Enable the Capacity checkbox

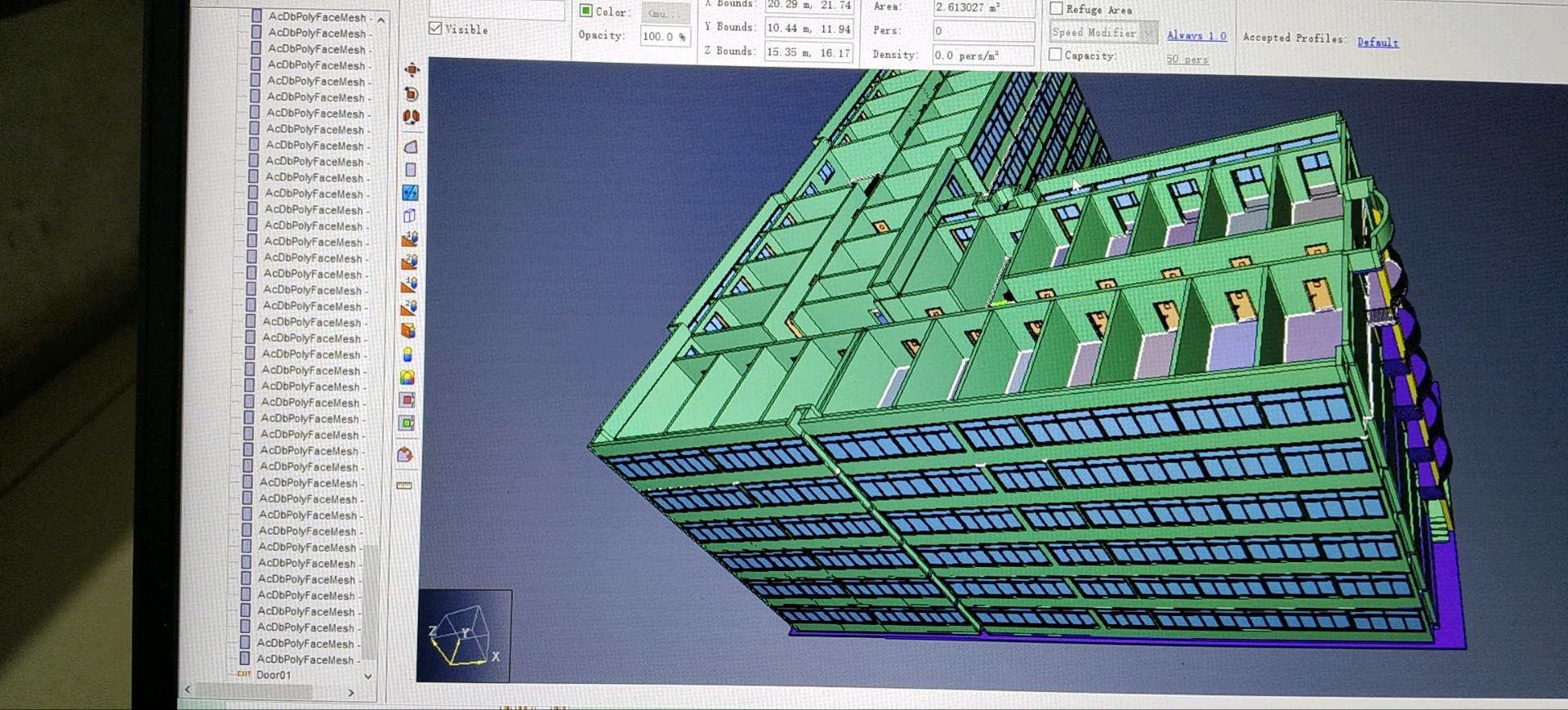coord(1055,55)
